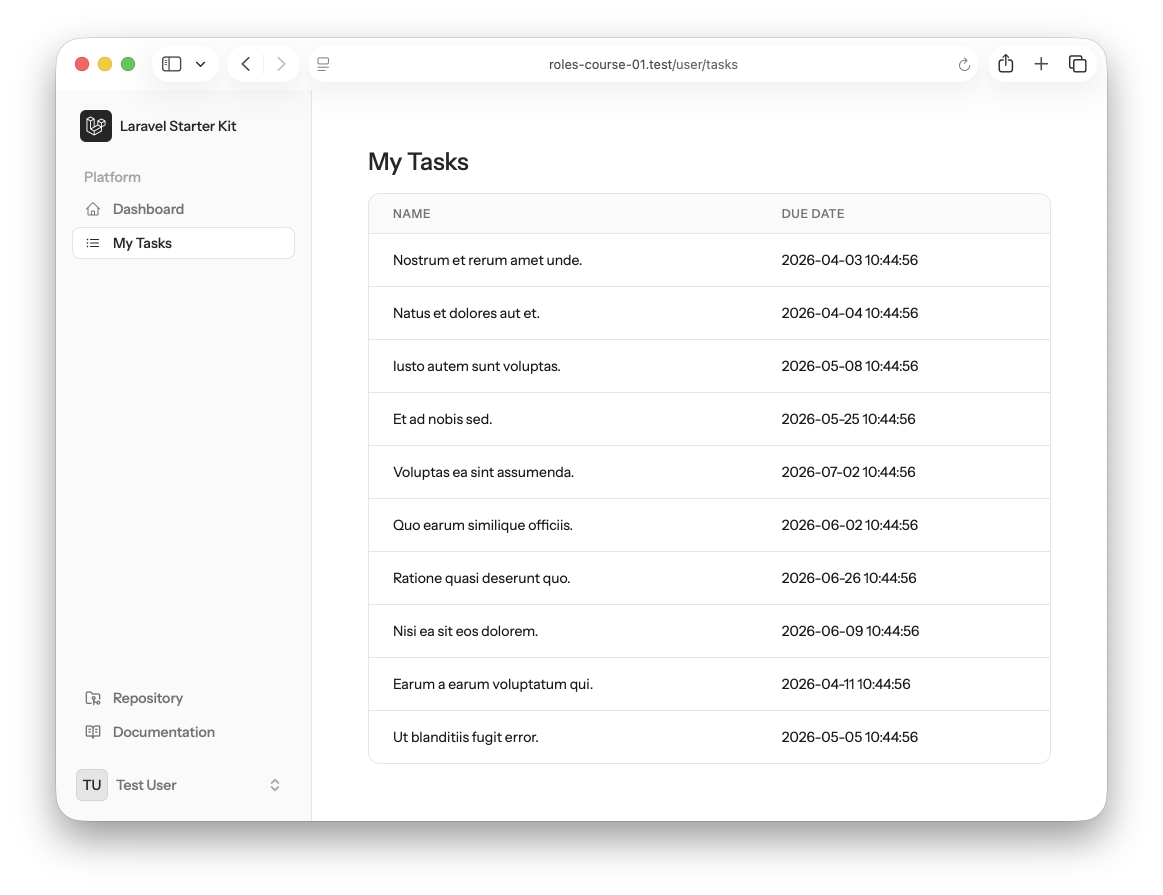Click the Dashboard home icon
Image resolution: width=1163 pixels, height=895 pixels.
pos(93,209)
